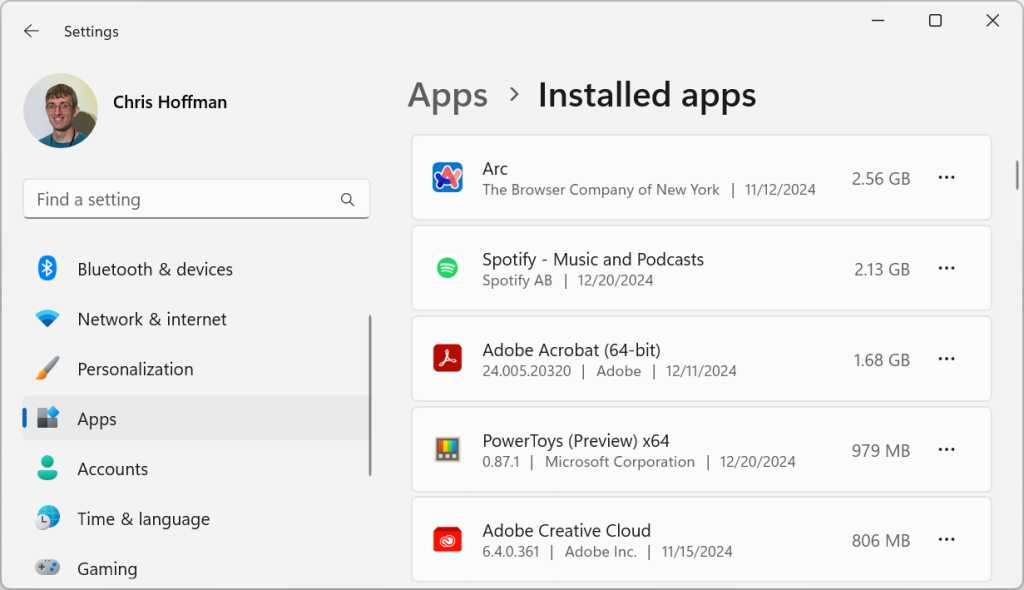Click the Network & internet Wi-Fi icon
The width and height of the screenshot is (1024, 590).
[x=47, y=319]
